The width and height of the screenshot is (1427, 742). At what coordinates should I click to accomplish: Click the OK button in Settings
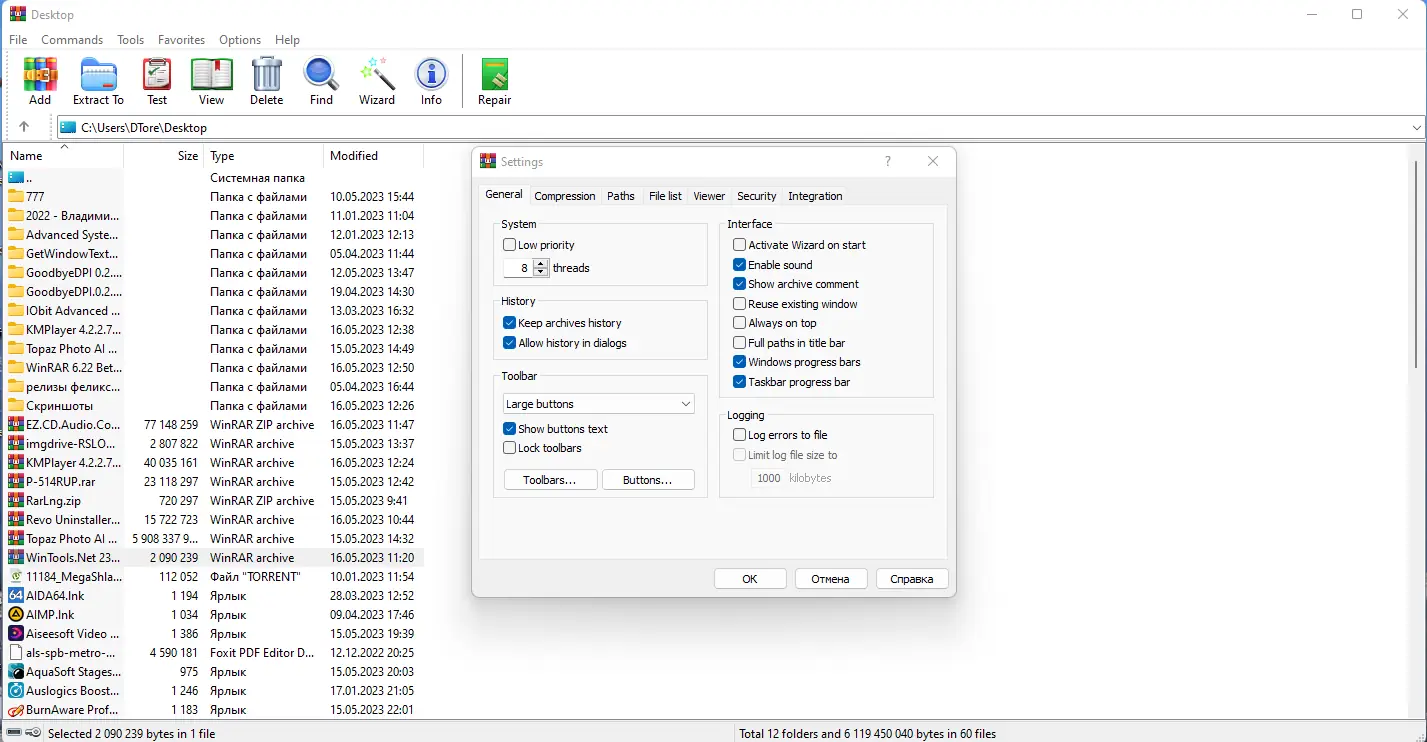tap(750, 579)
